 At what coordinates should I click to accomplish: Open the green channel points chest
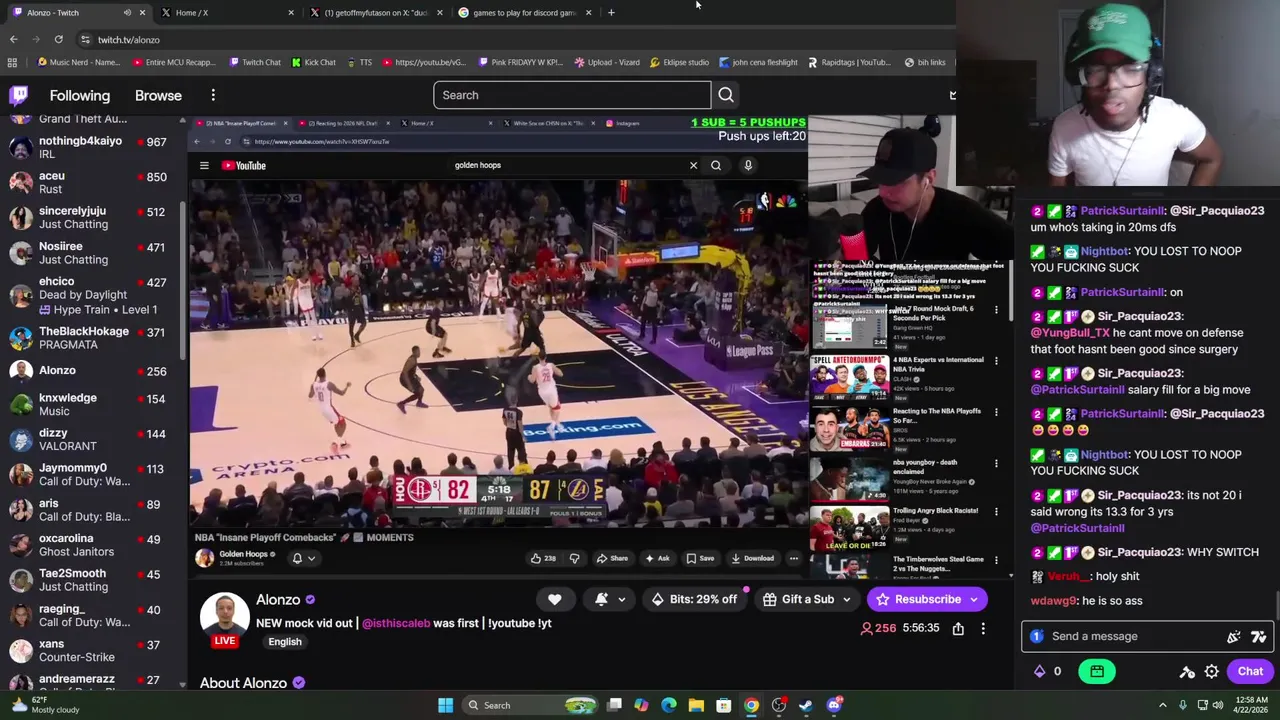[1097, 671]
